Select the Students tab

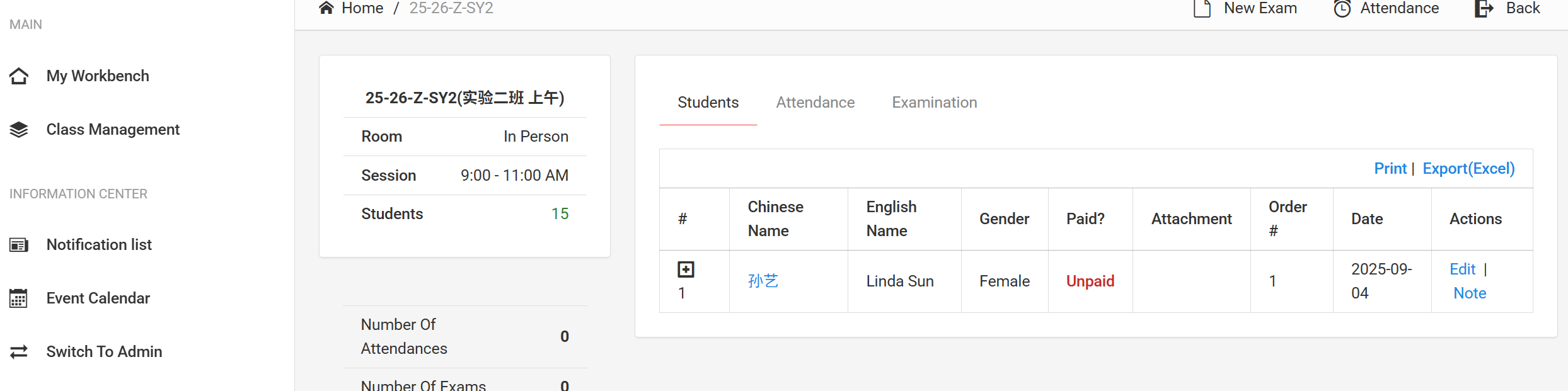point(708,103)
